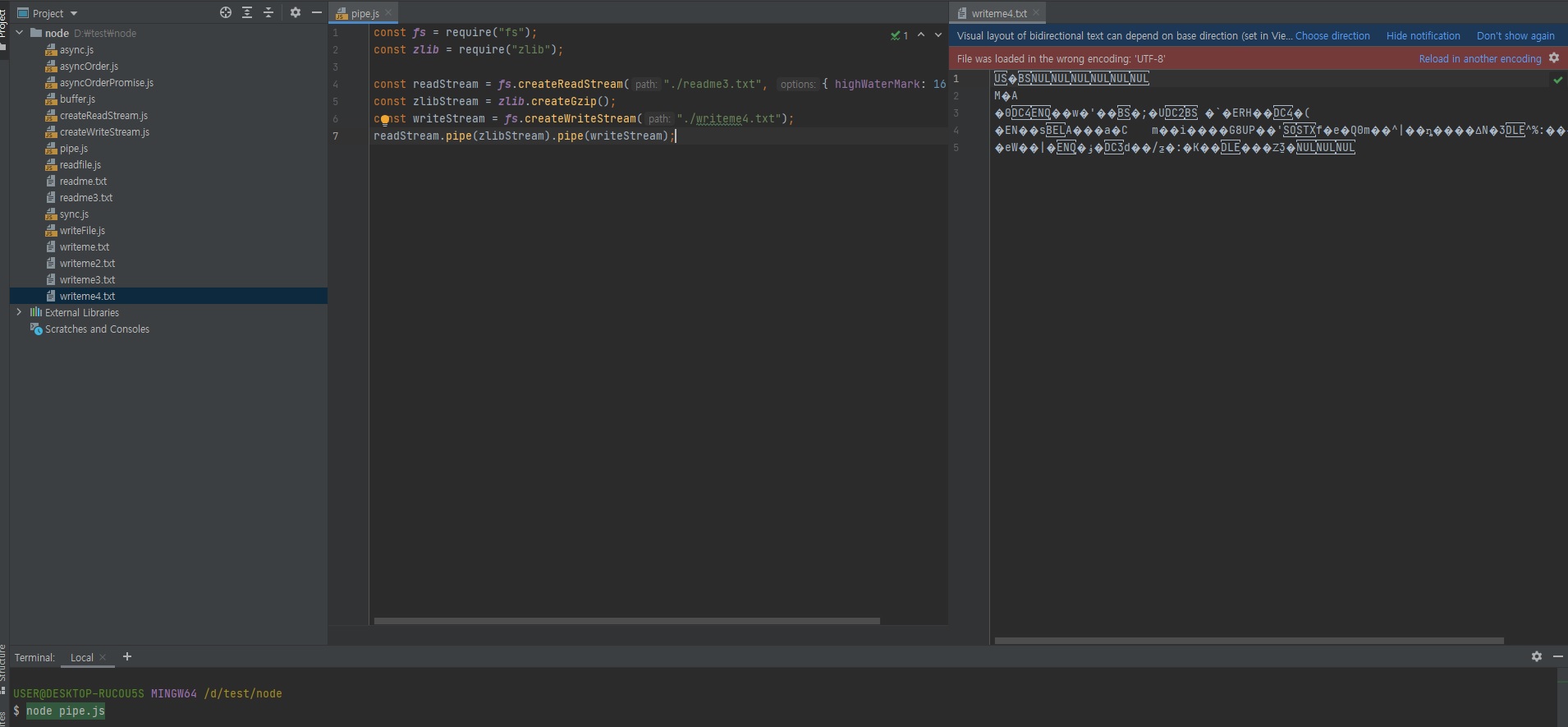Click the Terminal panel label
Screen dimensions: 1568x727
pos(34,657)
